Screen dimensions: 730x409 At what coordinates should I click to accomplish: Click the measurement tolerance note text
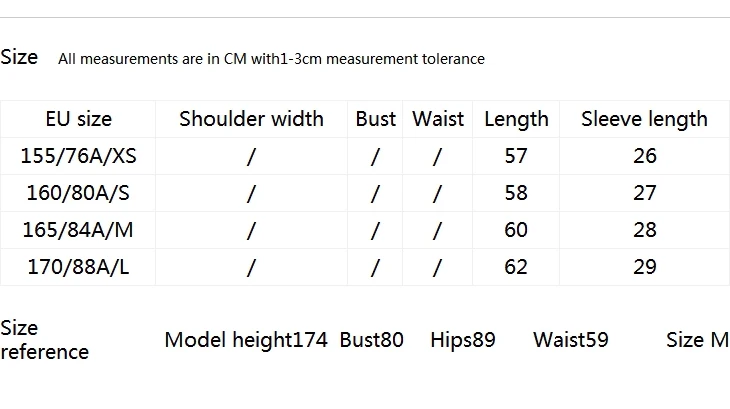271,59
